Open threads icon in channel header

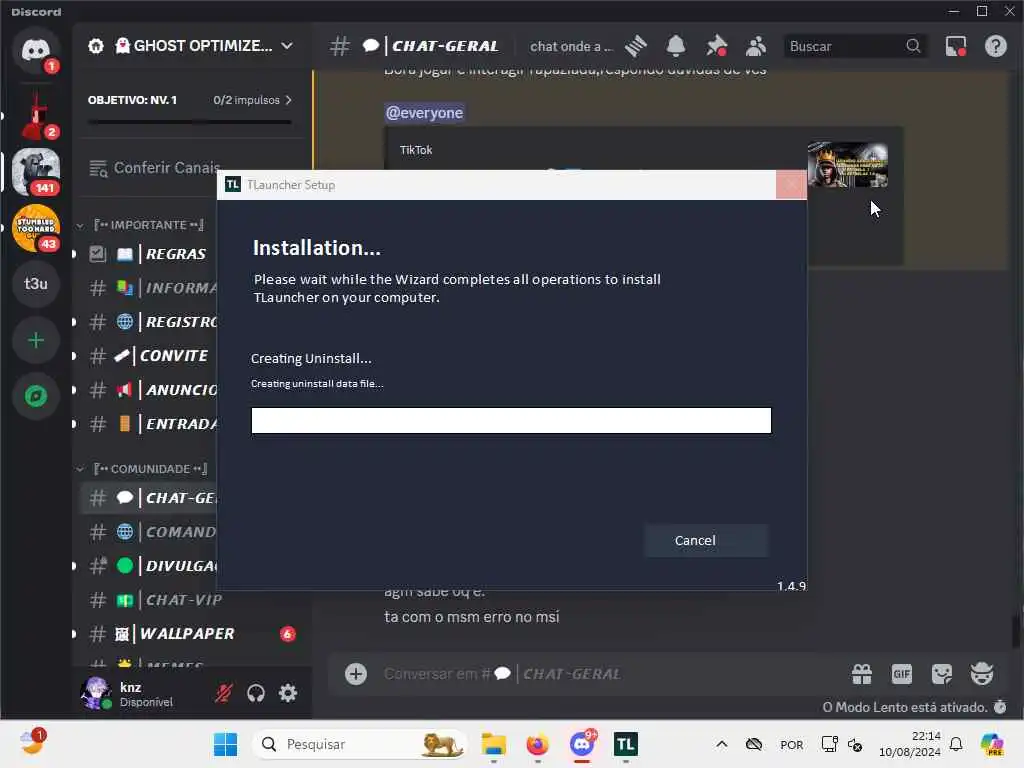(x=635, y=46)
